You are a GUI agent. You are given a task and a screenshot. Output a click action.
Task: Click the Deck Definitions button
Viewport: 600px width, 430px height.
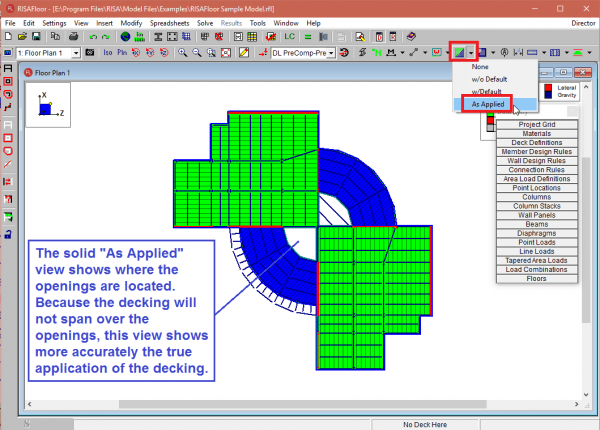537,143
